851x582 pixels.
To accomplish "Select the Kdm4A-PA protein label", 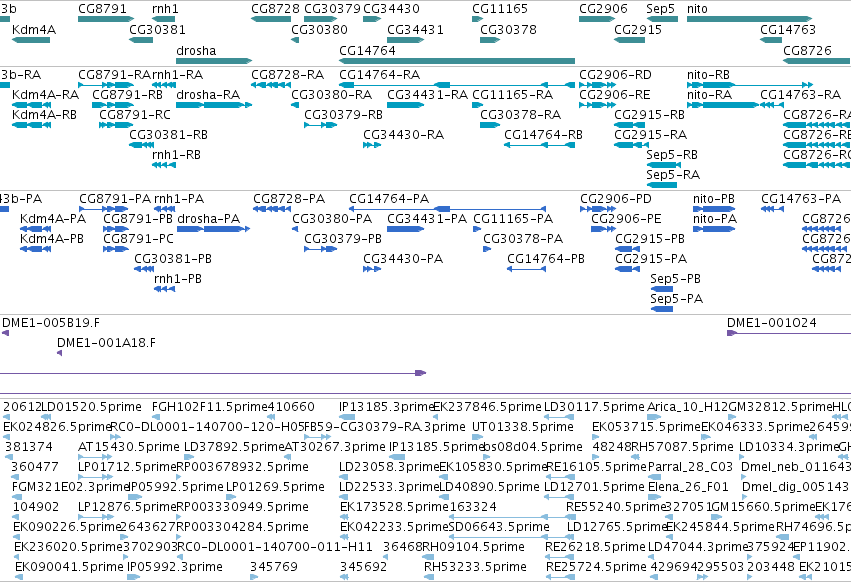I will click(x=53, y=219).
